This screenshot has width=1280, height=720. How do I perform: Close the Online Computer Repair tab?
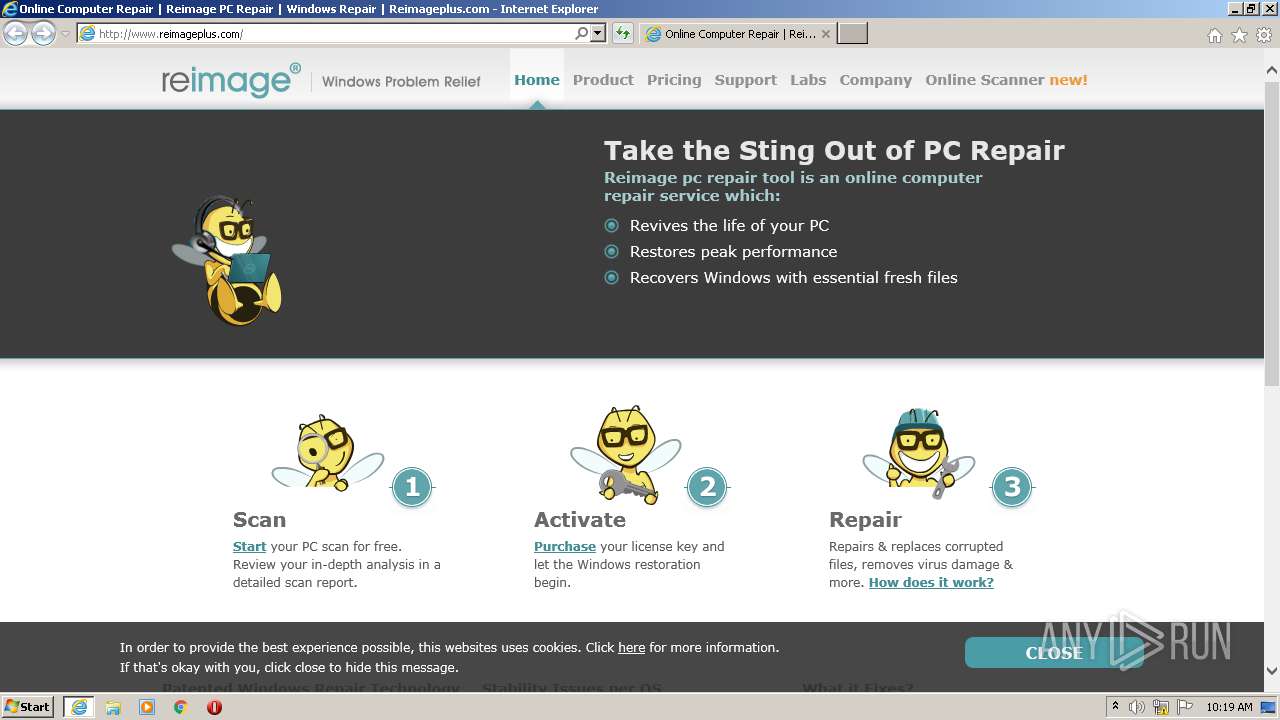click(825, 34)
